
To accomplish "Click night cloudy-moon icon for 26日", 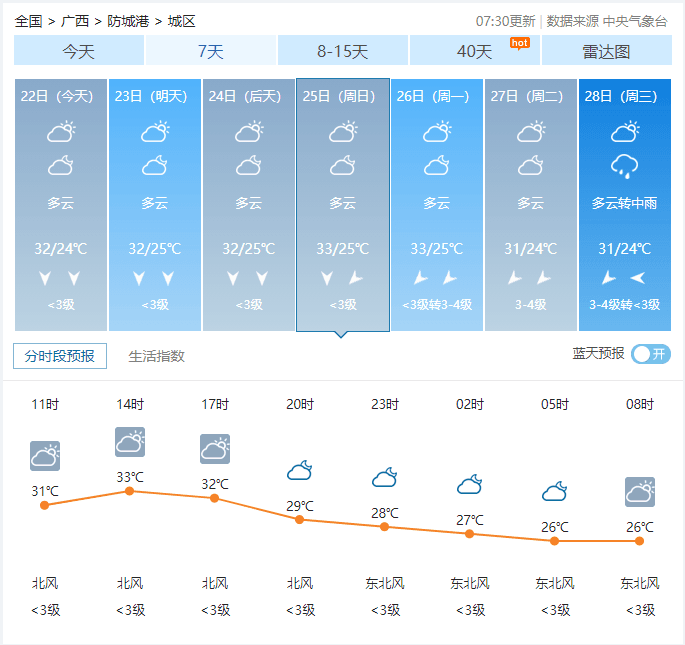I will pyautogui.click(x=436, y=165).
